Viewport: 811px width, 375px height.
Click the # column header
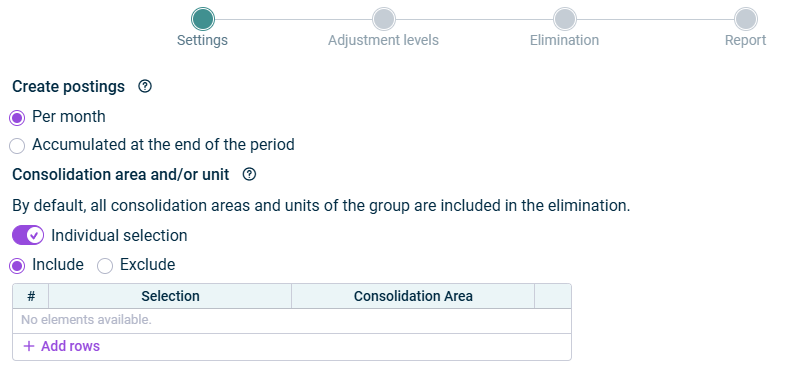click(x=31, y=296)
